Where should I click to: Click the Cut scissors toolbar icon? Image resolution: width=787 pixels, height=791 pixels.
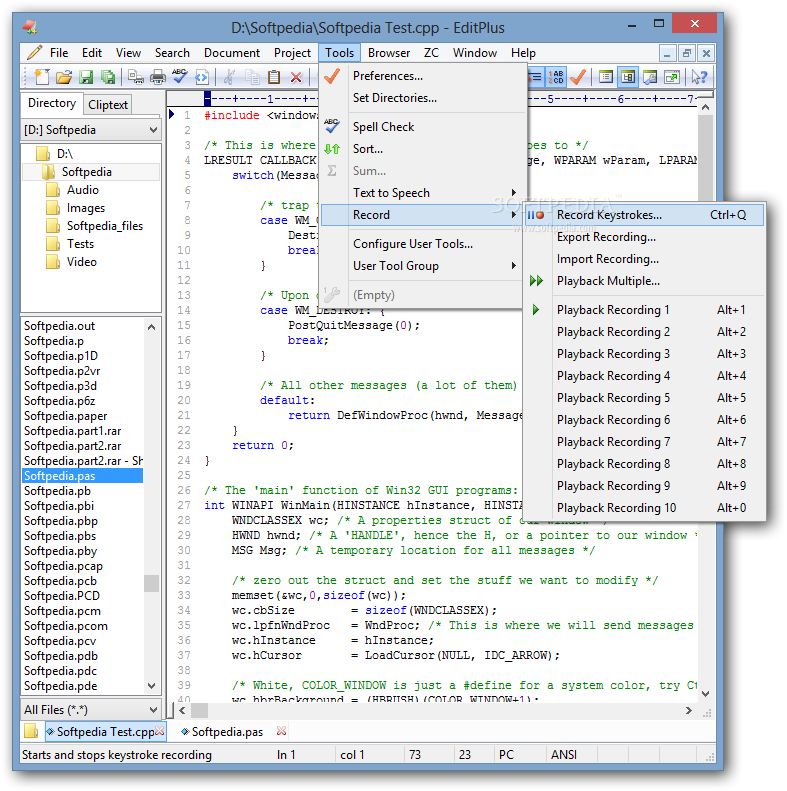click(x=230, y=77)
